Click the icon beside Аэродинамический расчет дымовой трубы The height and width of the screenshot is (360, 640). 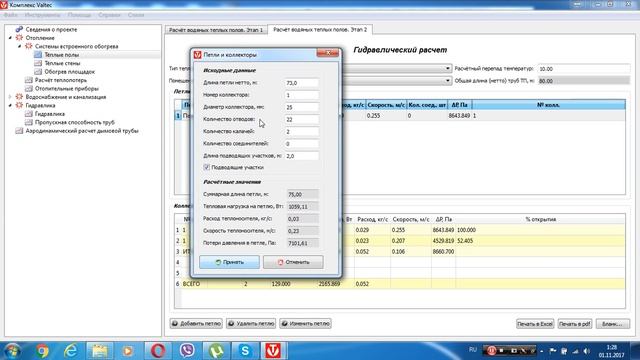pos(19,131)
